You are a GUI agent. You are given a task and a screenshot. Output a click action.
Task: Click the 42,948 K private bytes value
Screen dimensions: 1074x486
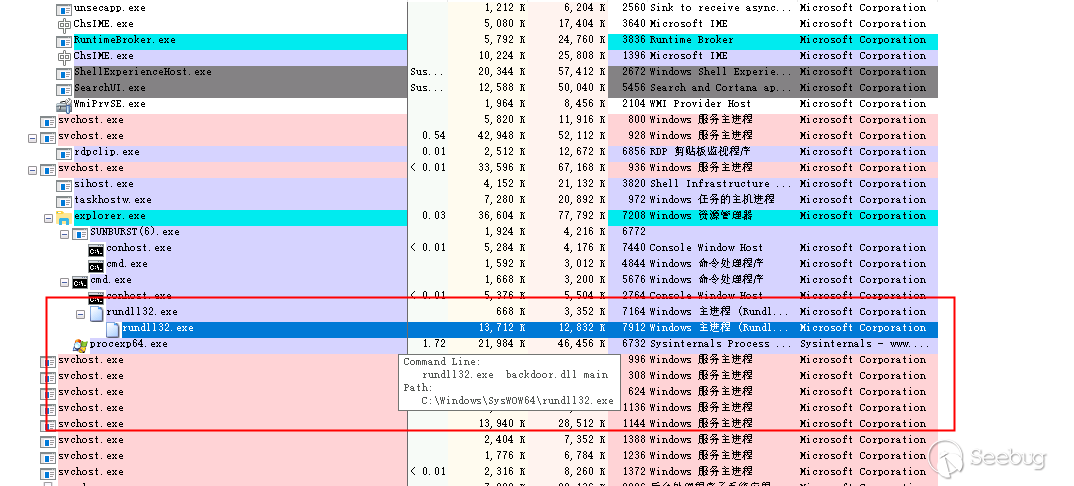point(502,136)
